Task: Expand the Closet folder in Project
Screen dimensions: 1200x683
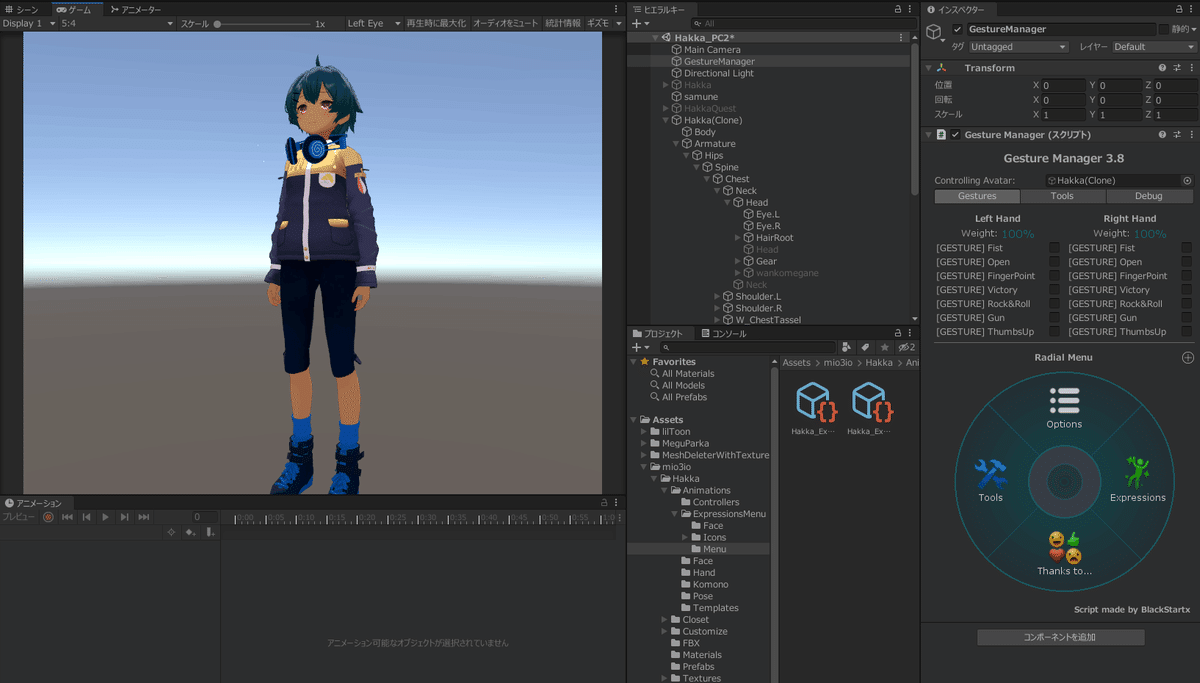Action: pos(665,620)
